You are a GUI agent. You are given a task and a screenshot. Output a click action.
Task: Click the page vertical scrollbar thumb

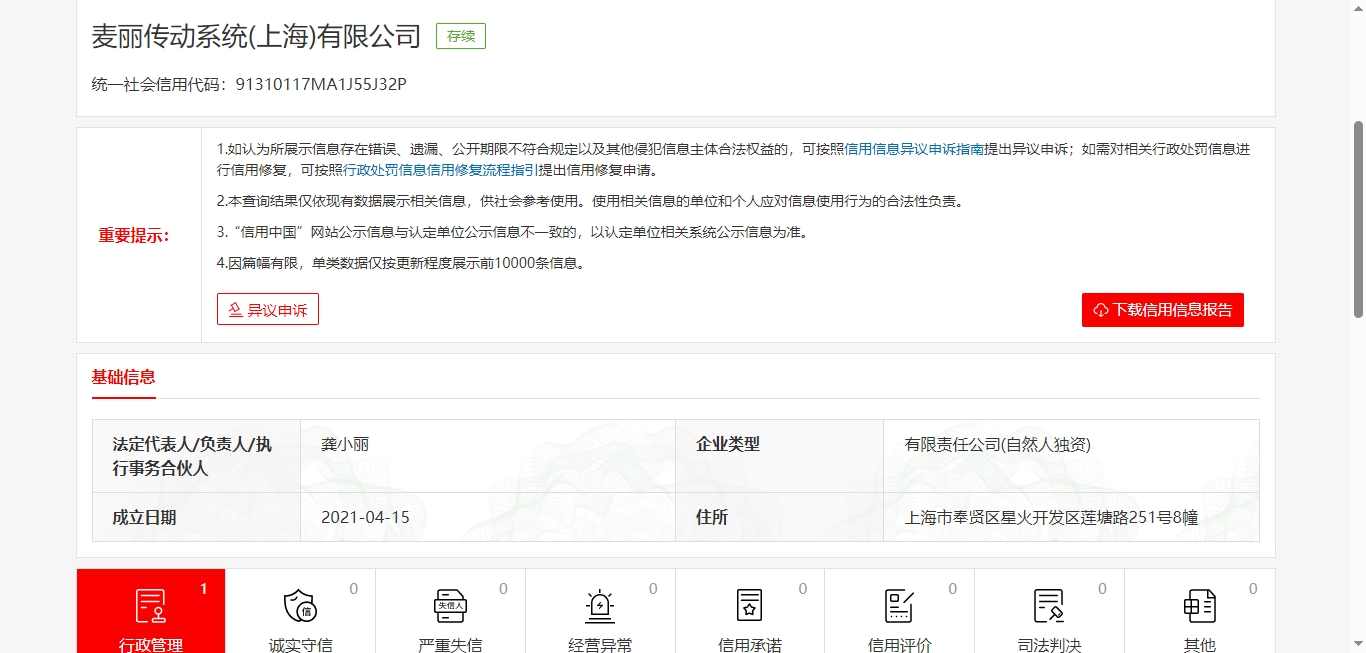1358,219
